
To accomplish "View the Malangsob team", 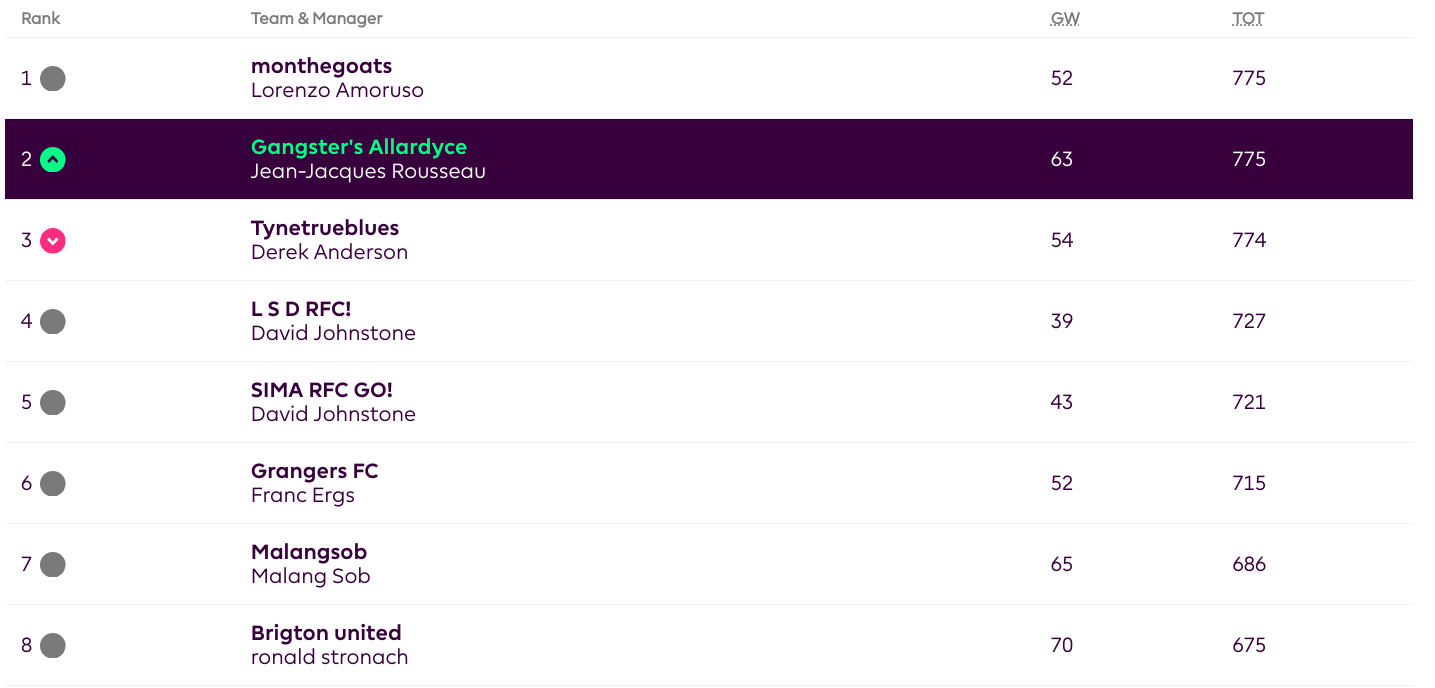I will point(309,552).
